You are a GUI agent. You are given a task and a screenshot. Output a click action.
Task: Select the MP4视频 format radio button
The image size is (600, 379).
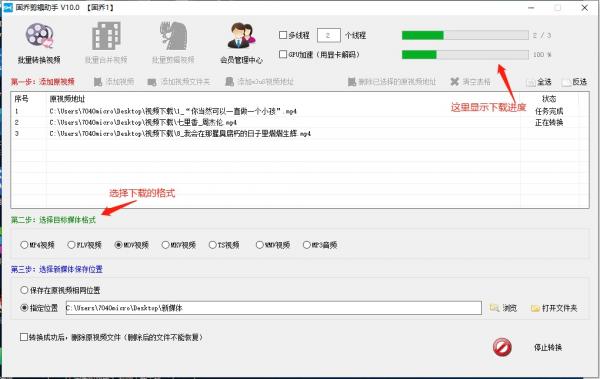[24, 245]
